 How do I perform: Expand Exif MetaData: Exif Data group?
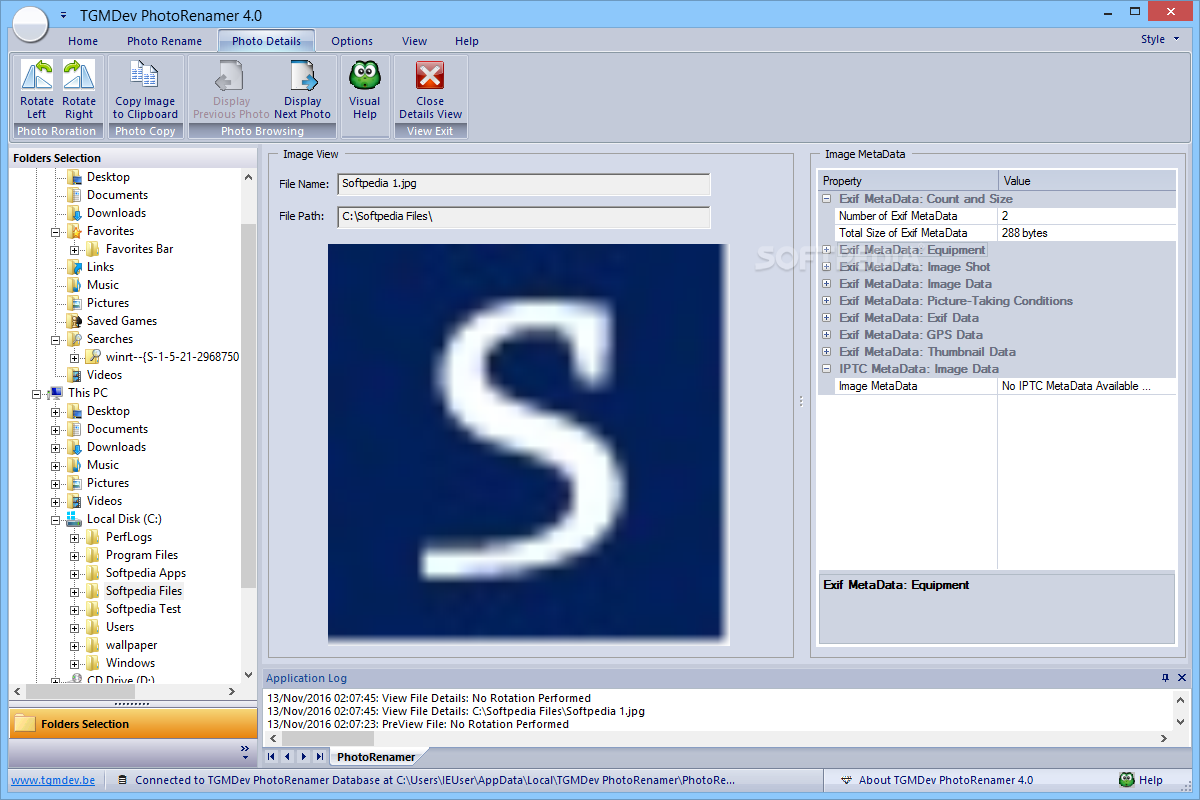click(827, 318)
